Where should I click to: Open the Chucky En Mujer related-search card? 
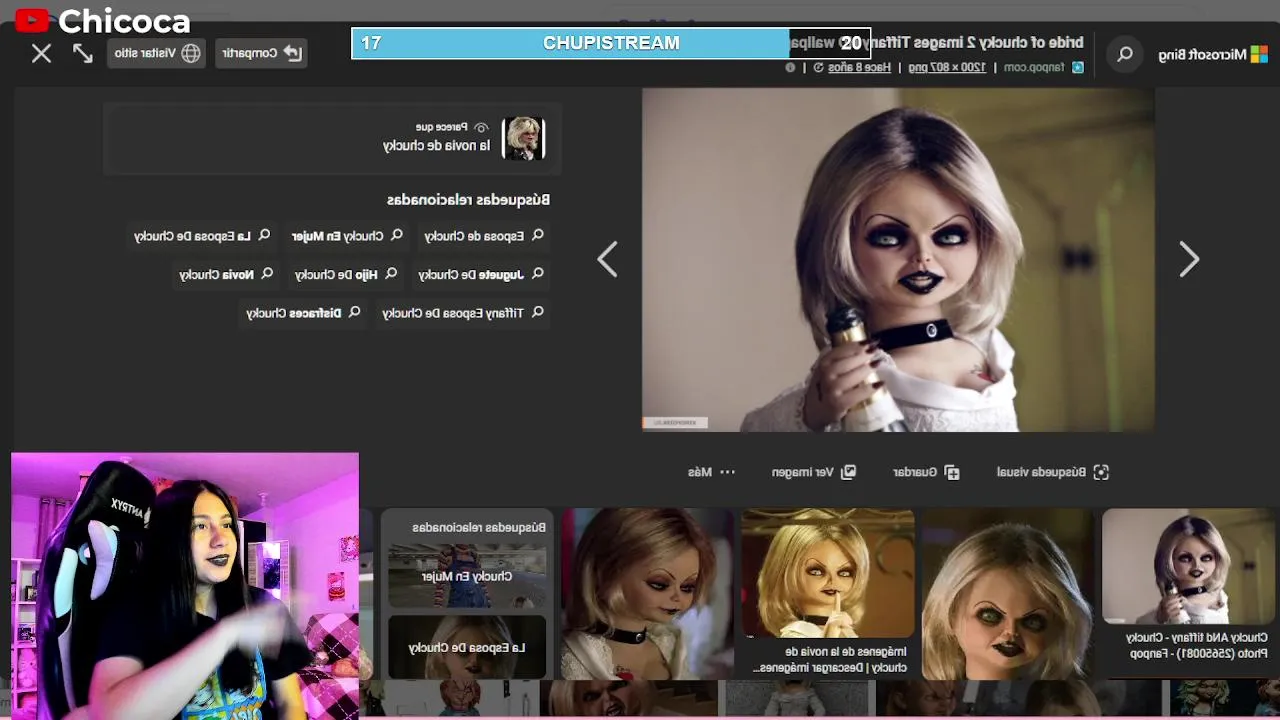[x=466, y=577]
